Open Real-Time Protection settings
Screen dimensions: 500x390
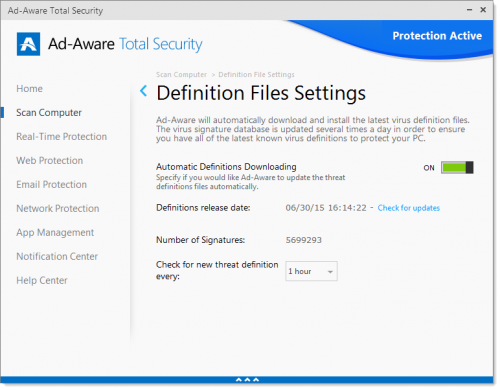tap(62, 137)
